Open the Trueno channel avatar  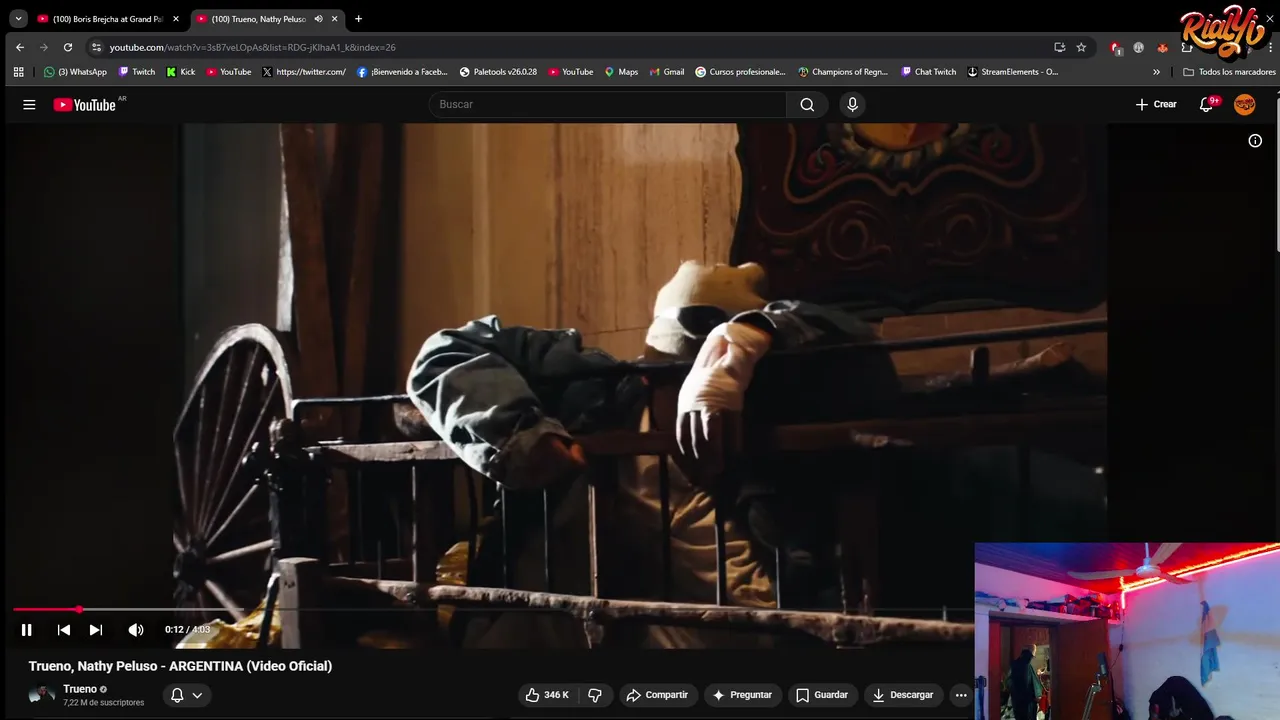pyautogui.click(x=42, y=695)
